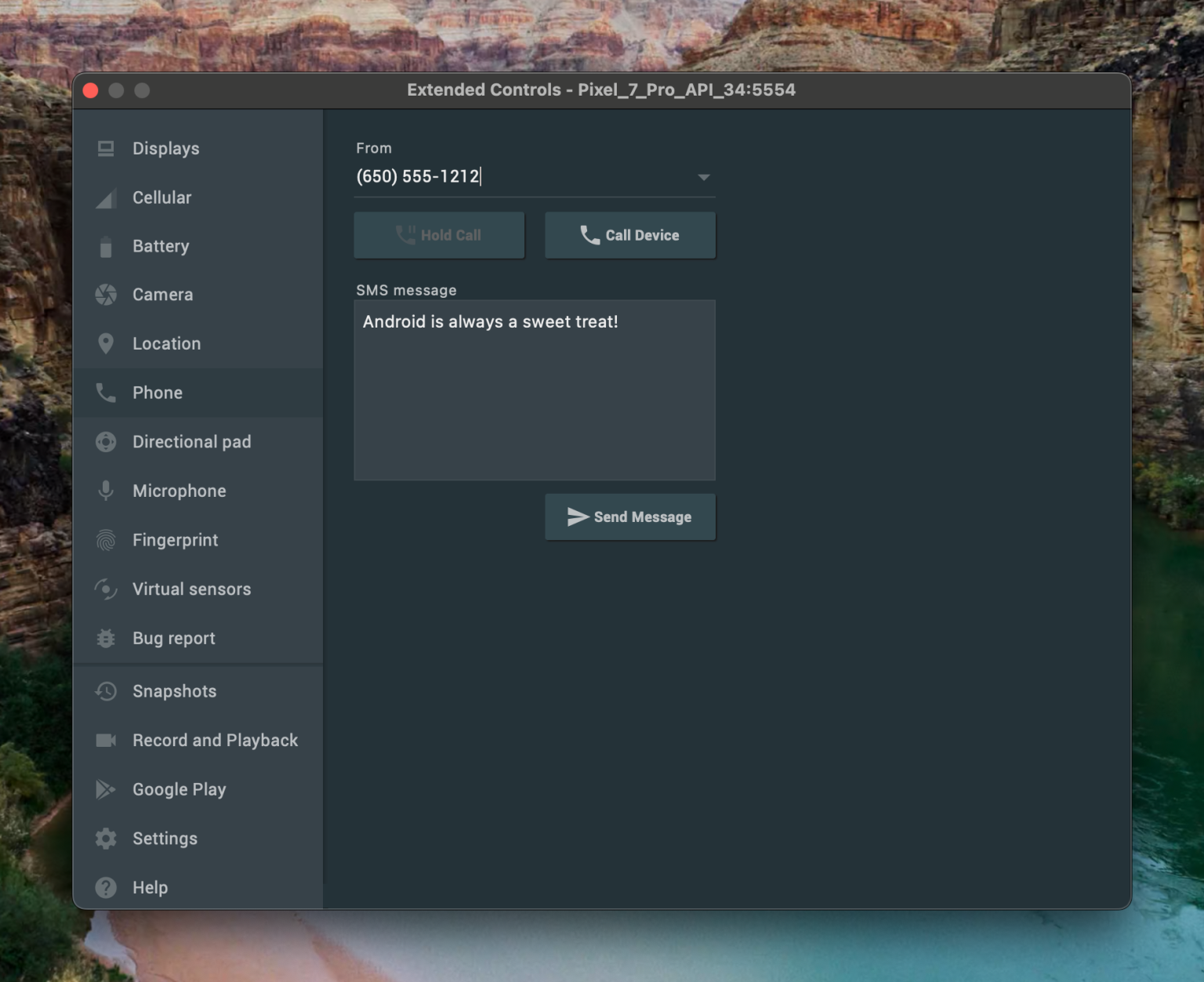The height and width of the screenshot is (982, 1204).
Task: Switch to the Cellular tab label
Action: tap(162, 197)
